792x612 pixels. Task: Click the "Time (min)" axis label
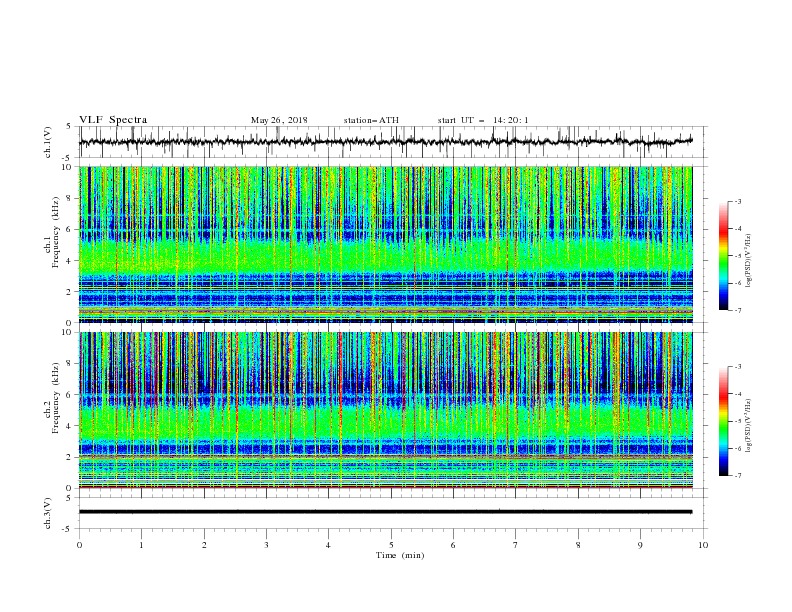point(400,555)
